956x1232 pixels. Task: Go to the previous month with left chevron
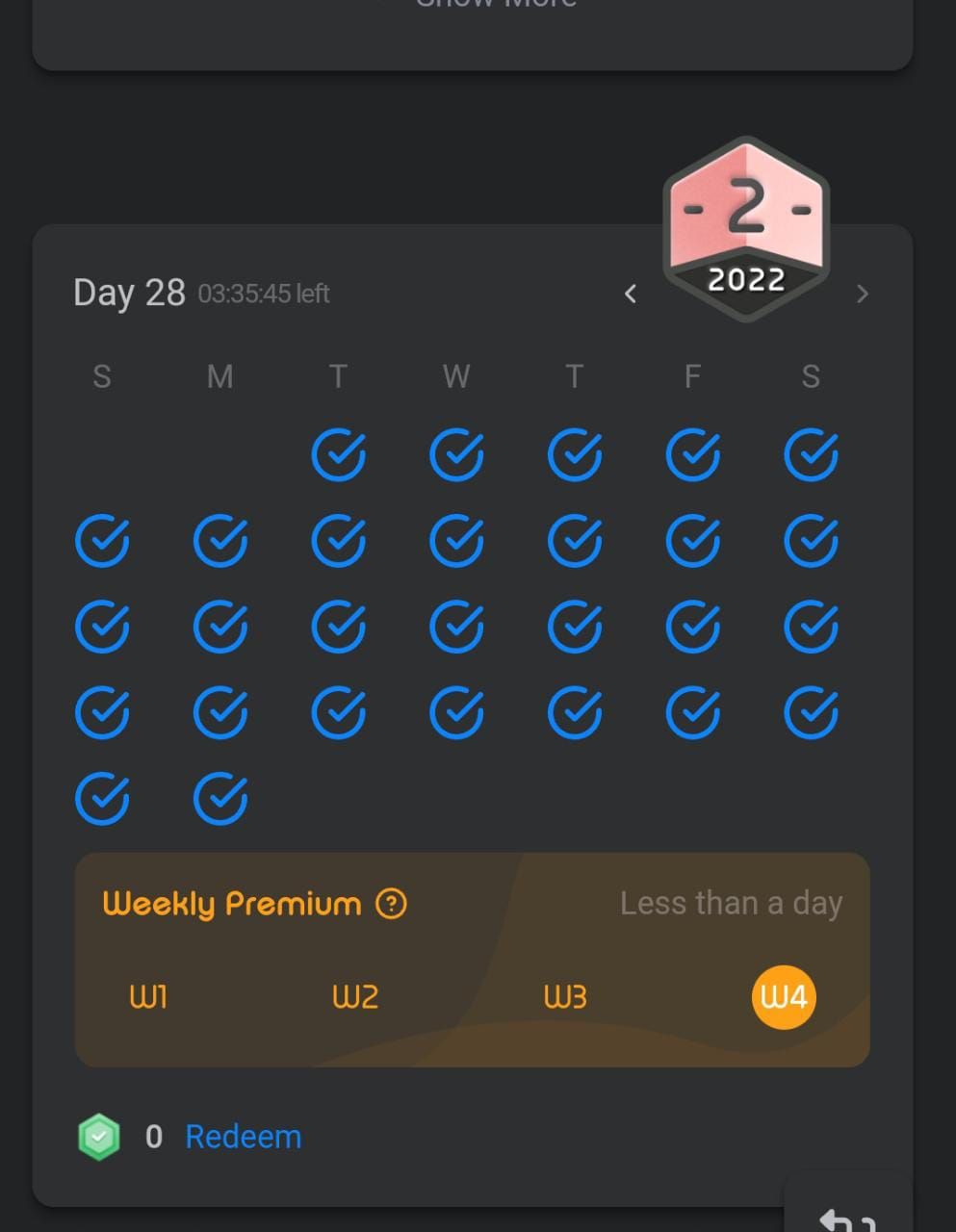[631, 294]
